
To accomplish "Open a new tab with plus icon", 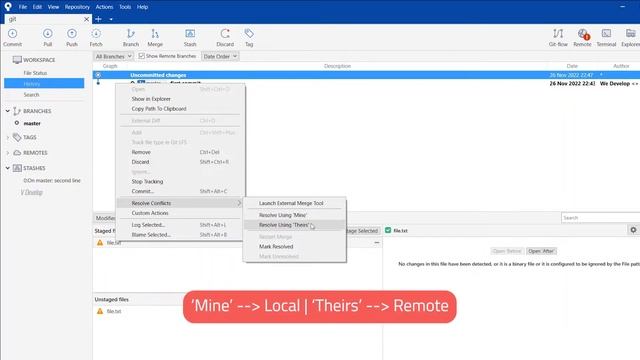I will 98,19.
